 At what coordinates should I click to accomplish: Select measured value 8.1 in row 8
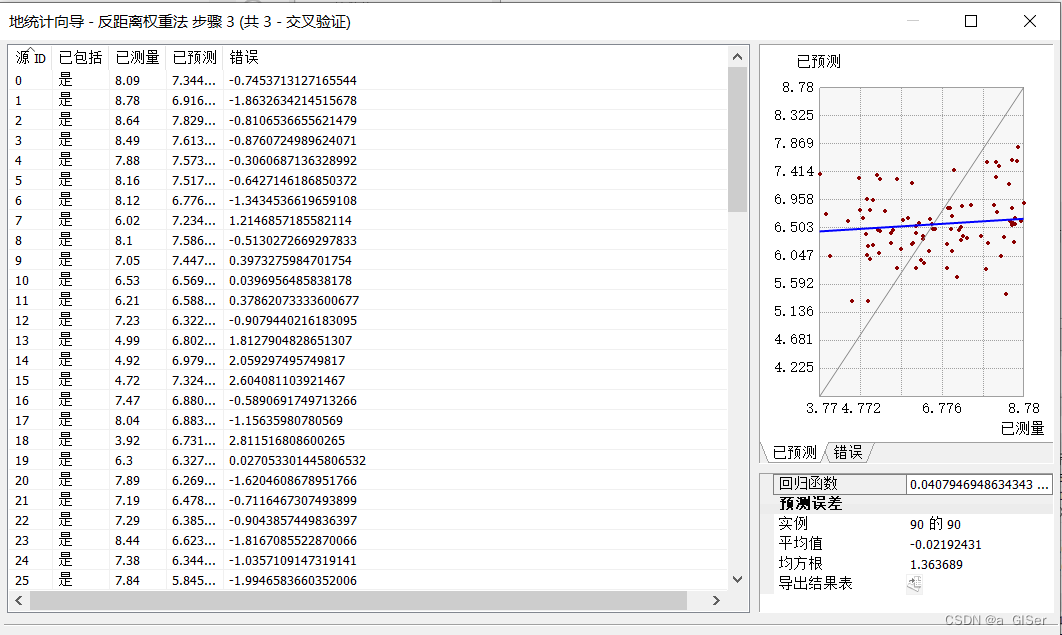point(123,240)
